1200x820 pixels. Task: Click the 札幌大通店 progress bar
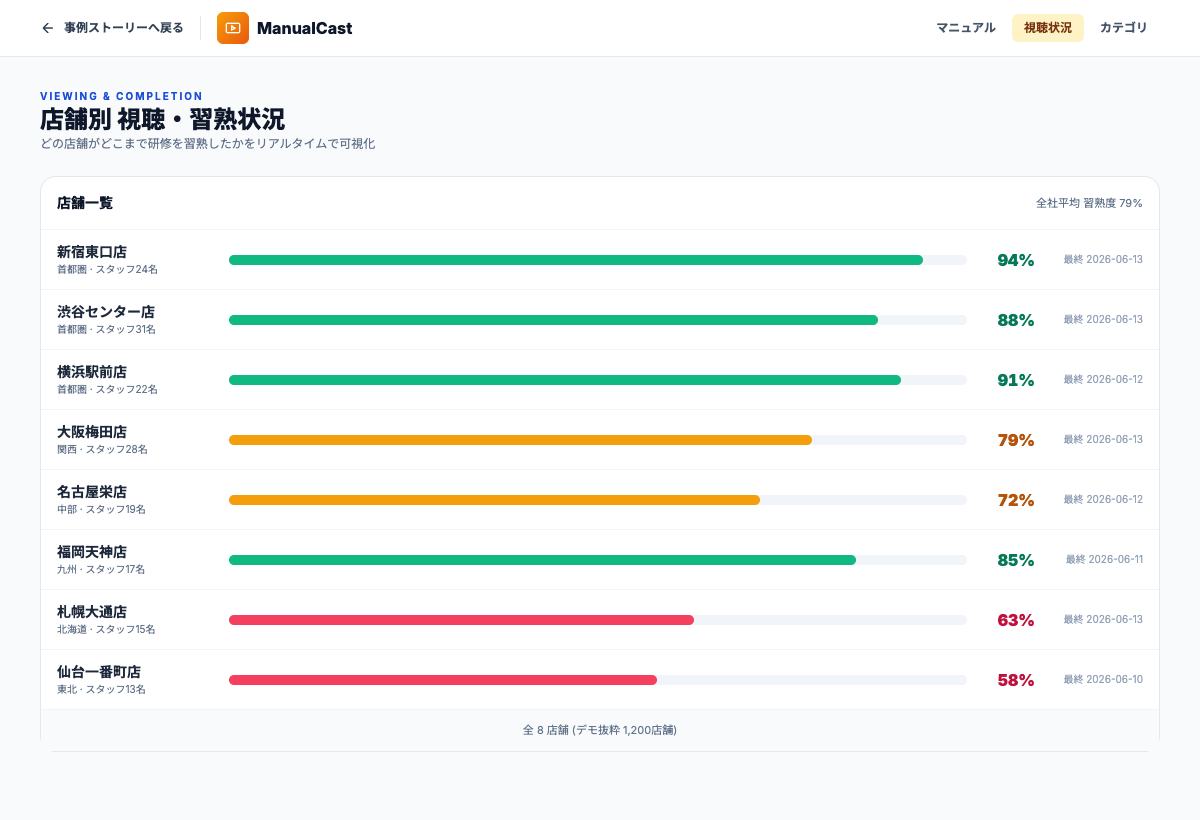(598, 620)
